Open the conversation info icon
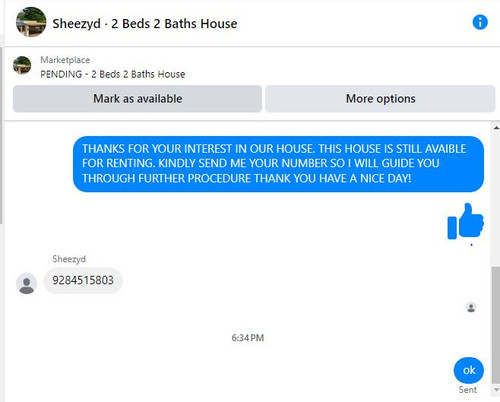Image resolution: width=500 pixels, height=402 pixels. point(480,22)
